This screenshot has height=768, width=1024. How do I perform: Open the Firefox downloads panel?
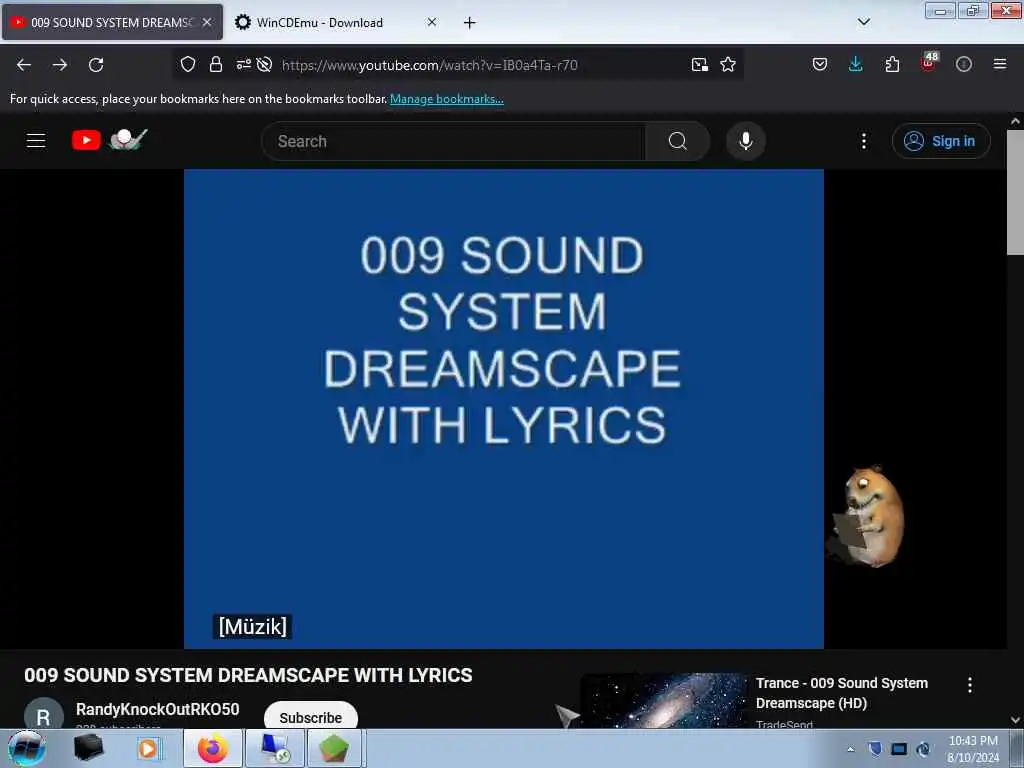point(856,64)
